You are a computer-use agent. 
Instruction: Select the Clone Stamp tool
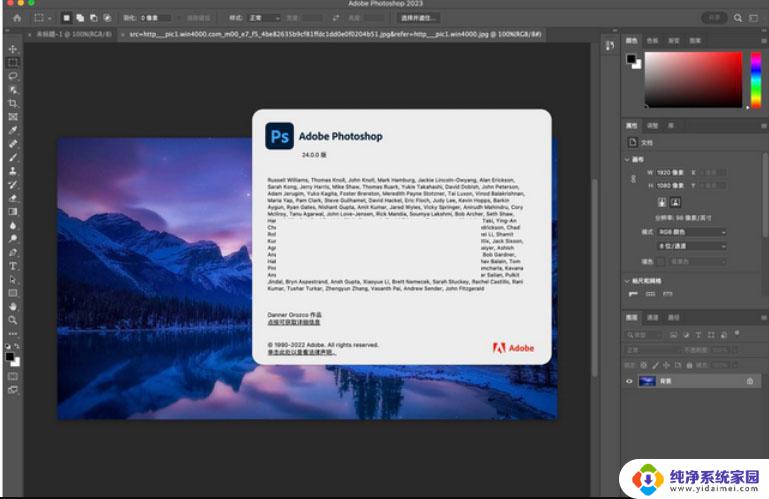(13, 171)
